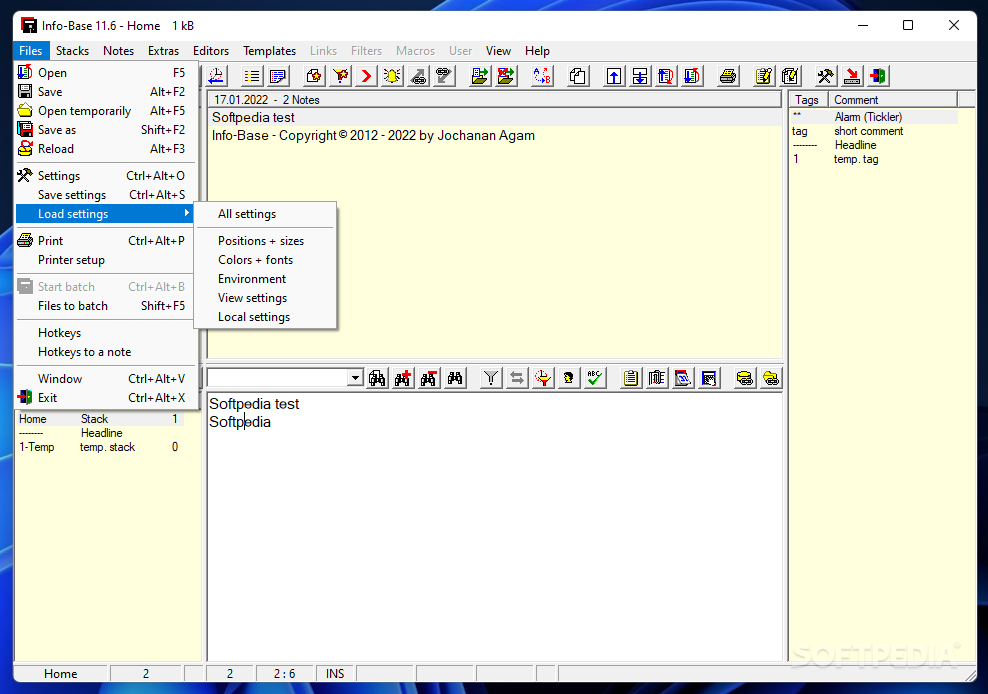Click the crossed hammer tools toolbar icon
This screenshot has height=694, width=988.
tap(825, 76)
